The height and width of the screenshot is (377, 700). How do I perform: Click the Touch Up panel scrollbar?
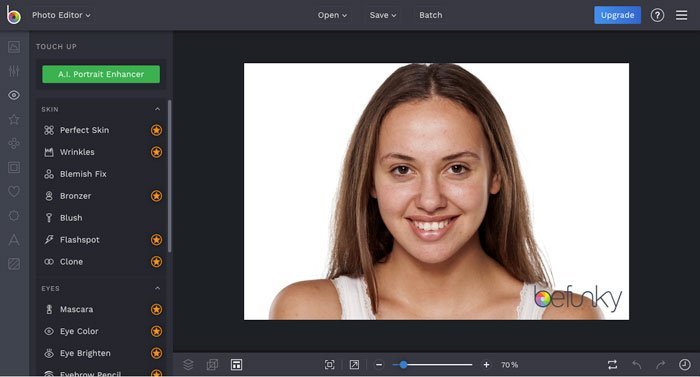[x=170, y=176]
